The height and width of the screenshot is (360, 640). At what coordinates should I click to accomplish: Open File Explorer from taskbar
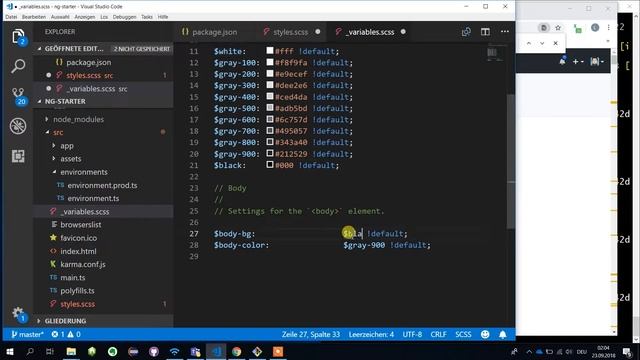click(x=71, y=351)
